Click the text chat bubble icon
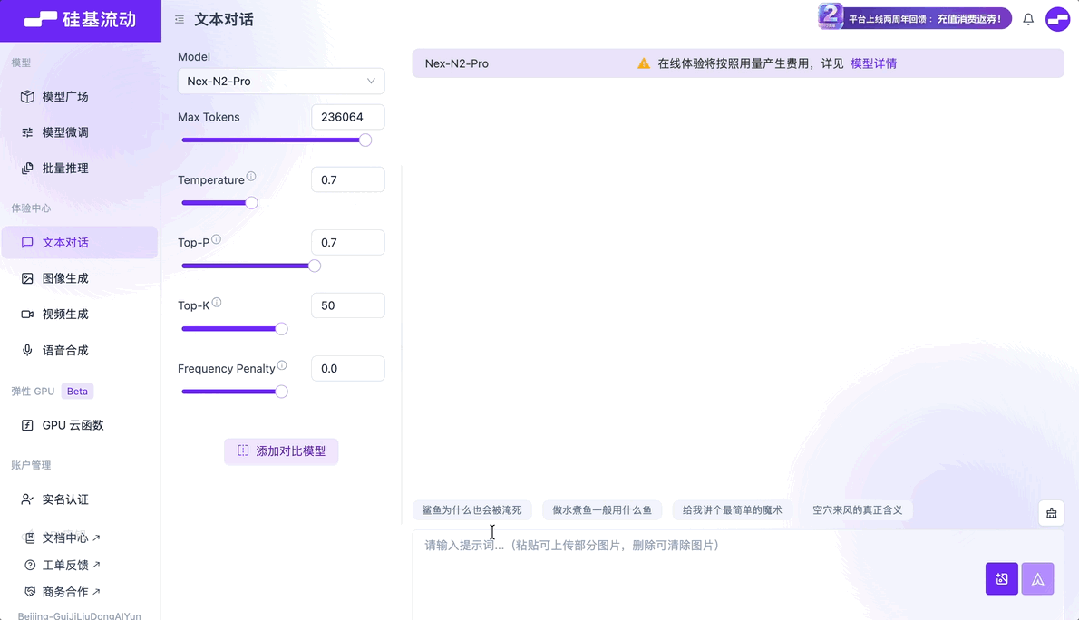This screenshot has height=620, width=1079. click(x=28, y=242)
